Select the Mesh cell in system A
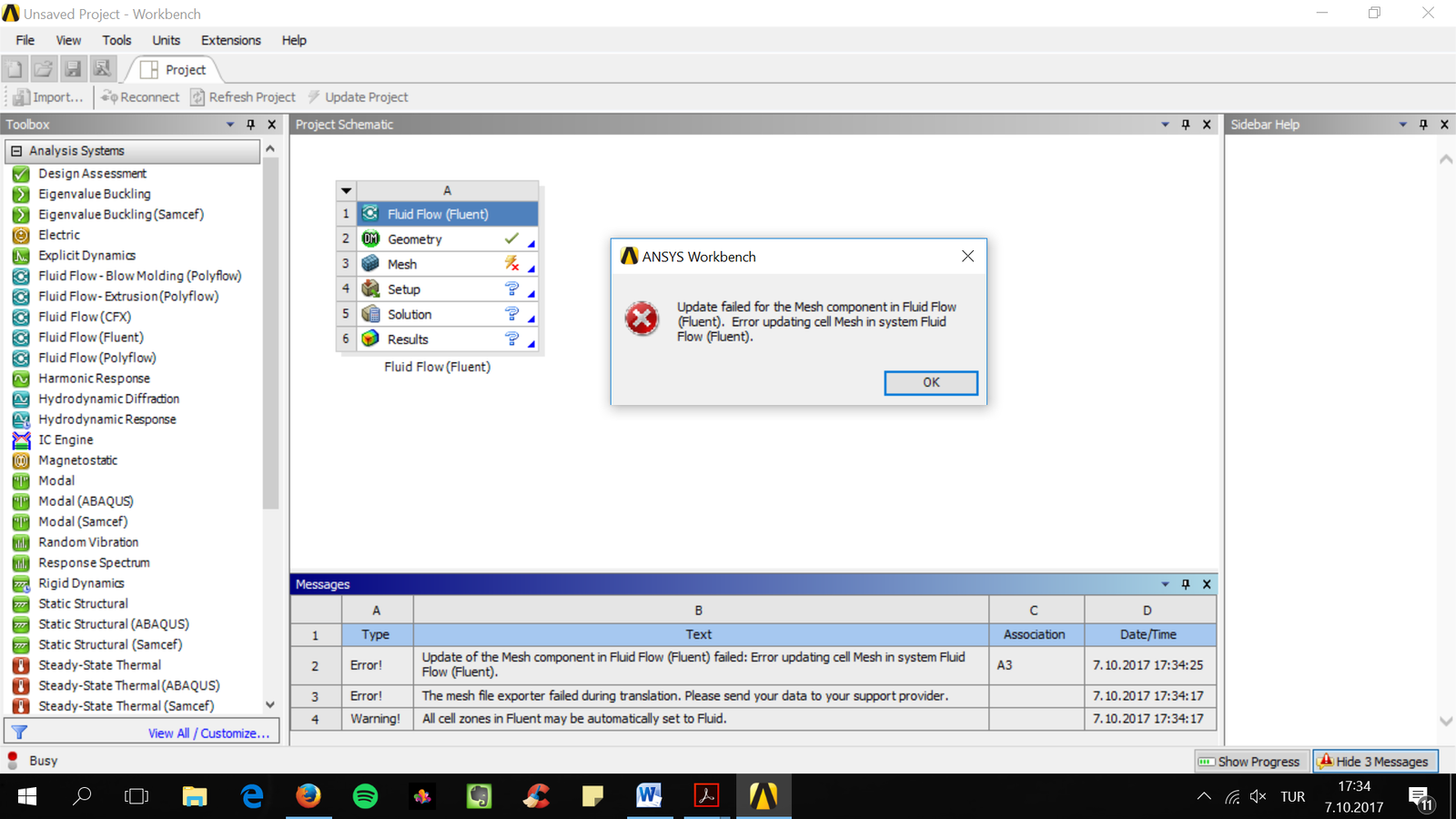 coord(448,264)
